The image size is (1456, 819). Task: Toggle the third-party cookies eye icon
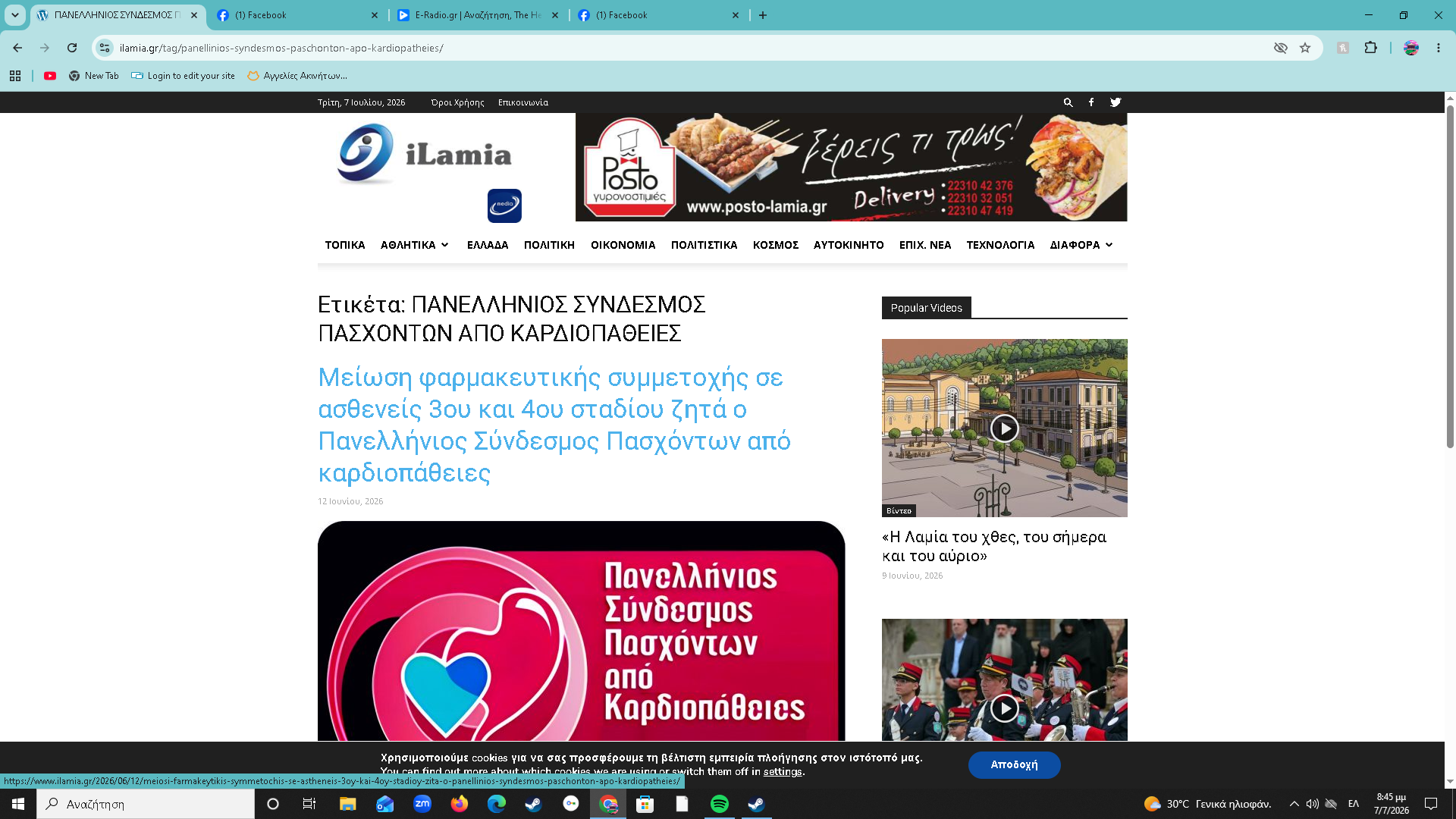coord(1281,48)
